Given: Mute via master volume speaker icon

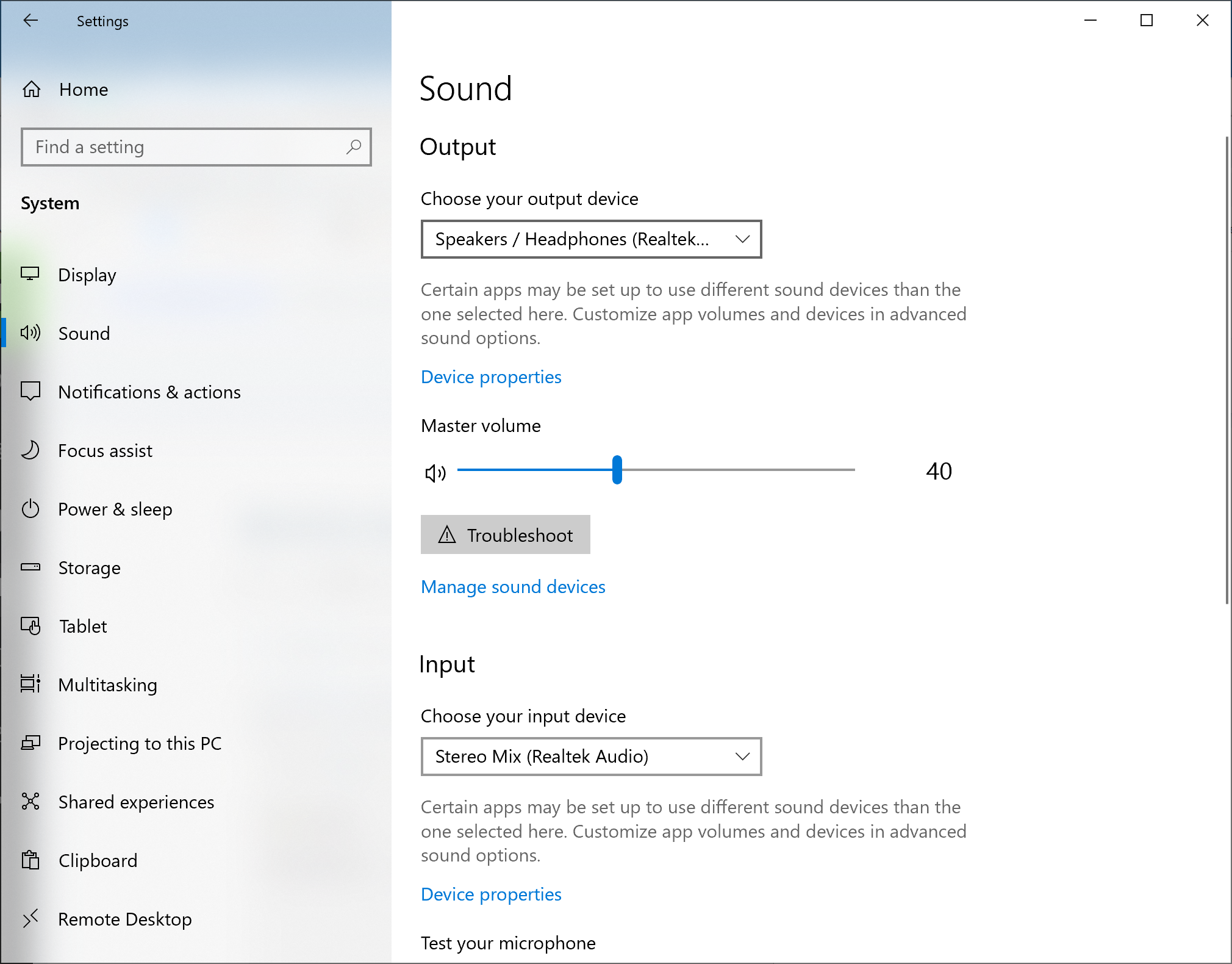Looking at the screenshot, I should [x=435, y=473].
